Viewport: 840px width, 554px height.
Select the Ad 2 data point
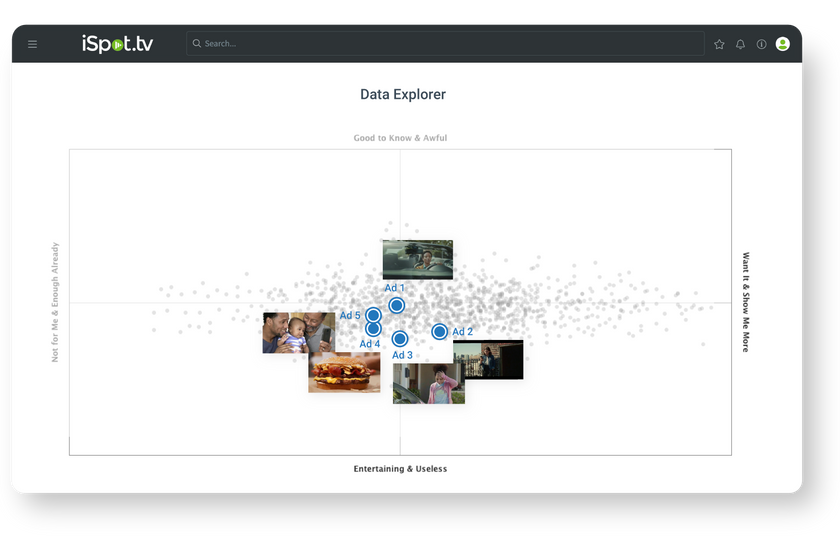pyautogui.click(x=439, y=331)
